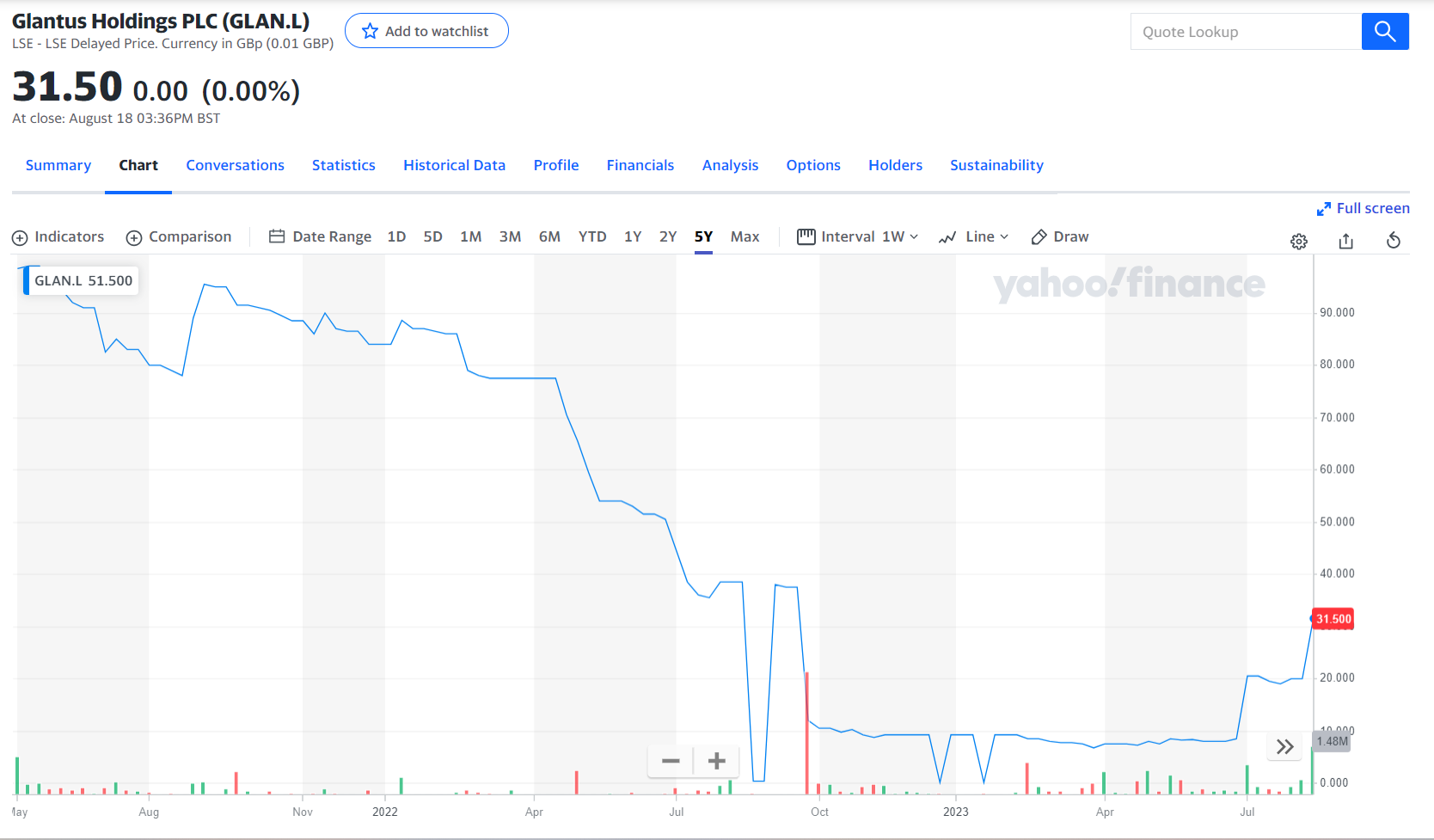The width and height of the screenshot is (1434, 840).
Task: Select the Draw tool
Action: click(1059, 236)
